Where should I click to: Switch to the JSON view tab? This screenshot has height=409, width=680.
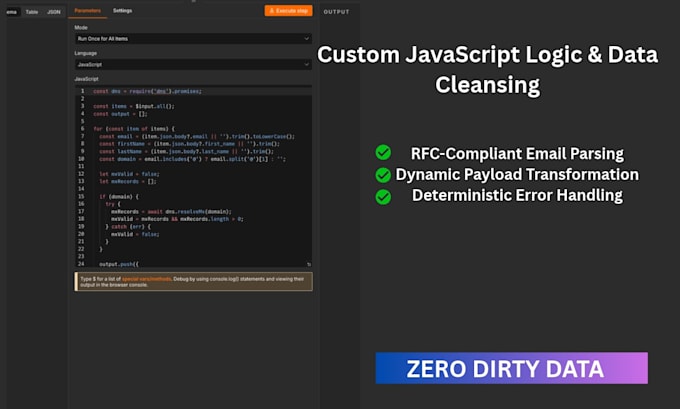click(x=54, y=12)
